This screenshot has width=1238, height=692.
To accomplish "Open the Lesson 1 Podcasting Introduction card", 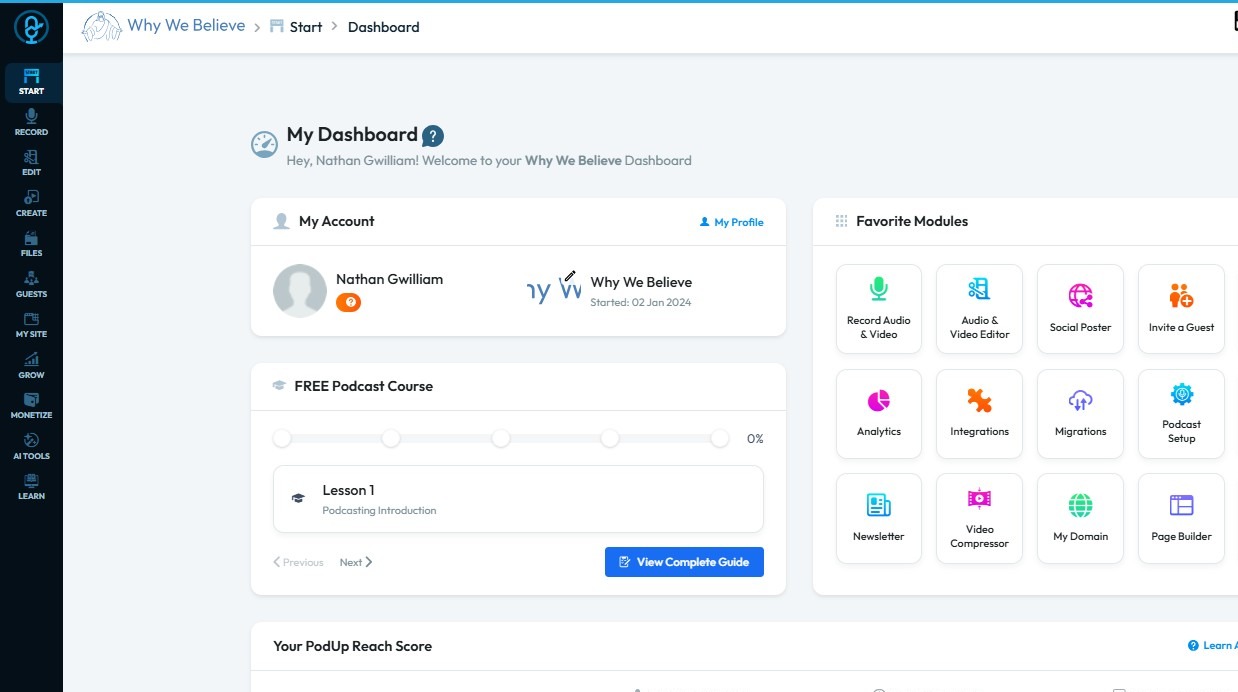I will pyautogui.click(x=518, y=499).
